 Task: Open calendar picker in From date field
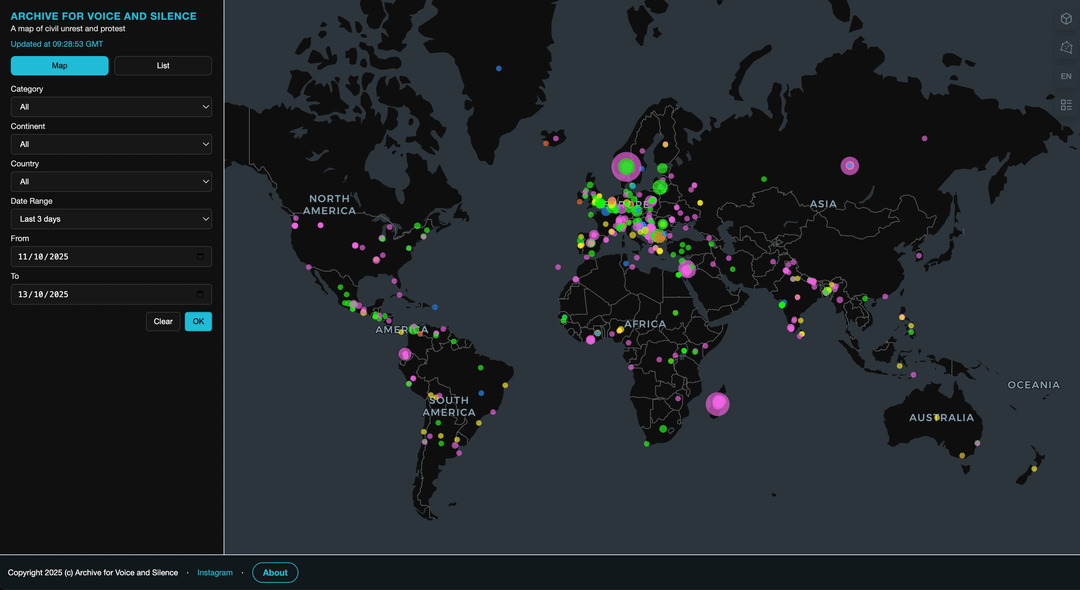tap(199, 257)
